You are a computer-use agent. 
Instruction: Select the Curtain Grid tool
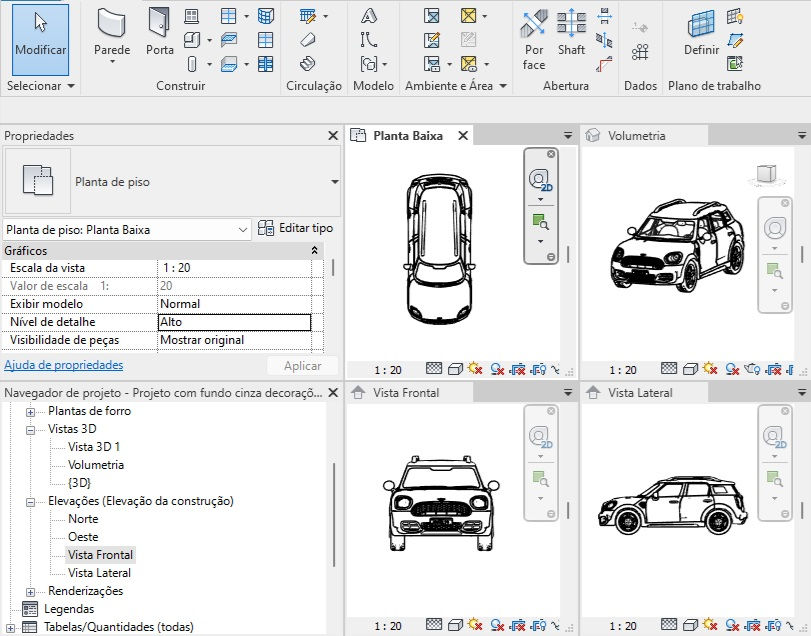[265, 40]
